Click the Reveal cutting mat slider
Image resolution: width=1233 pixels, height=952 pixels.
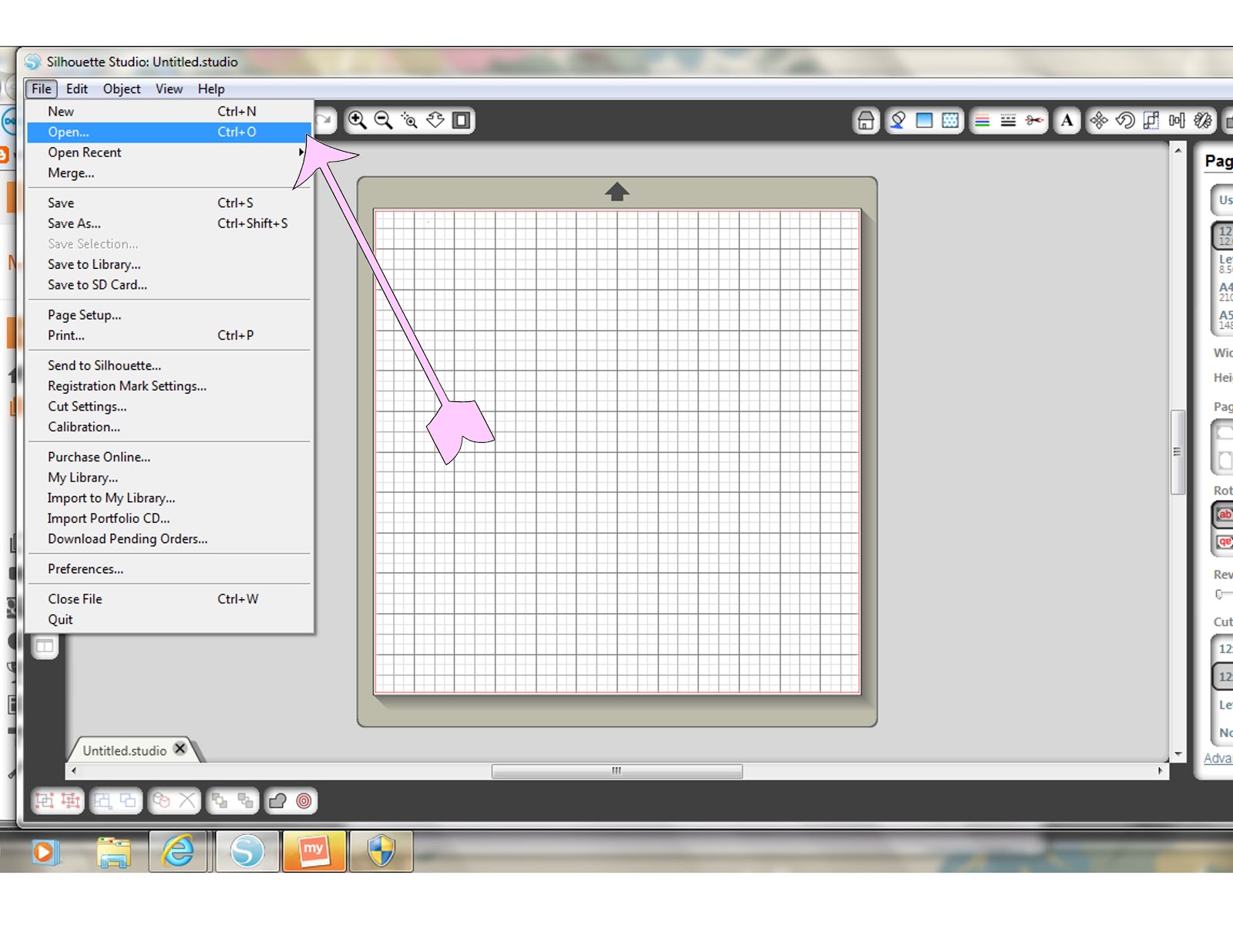(x=1221, y=593)
